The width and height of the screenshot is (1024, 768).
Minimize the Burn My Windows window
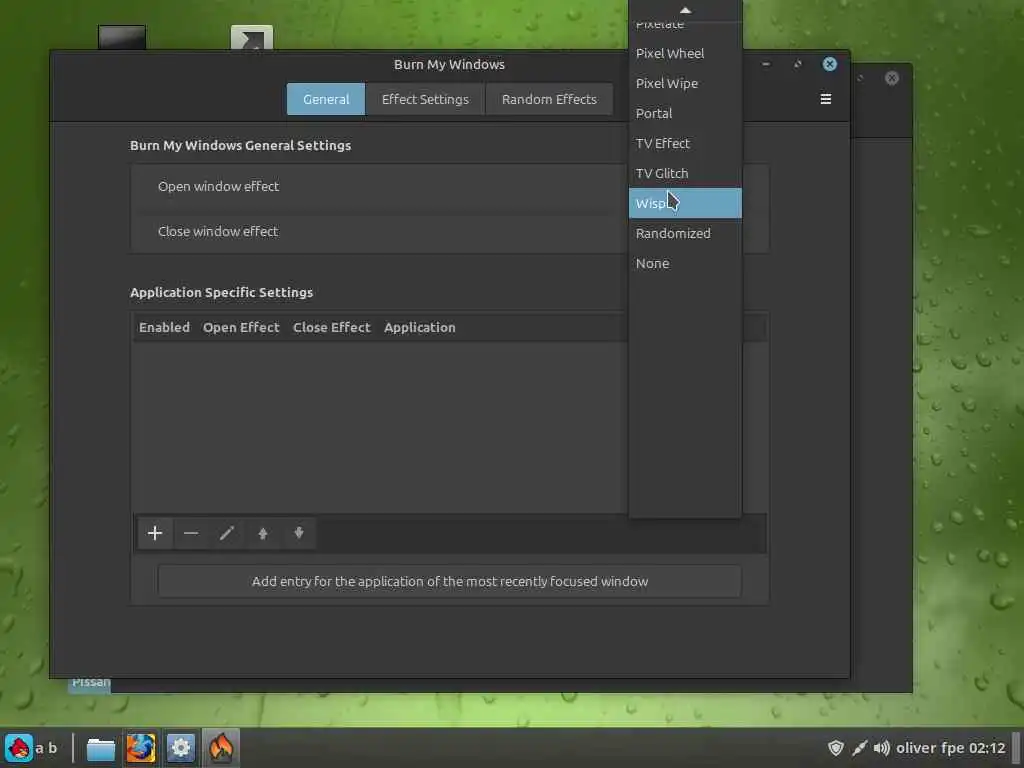[766, 64]
